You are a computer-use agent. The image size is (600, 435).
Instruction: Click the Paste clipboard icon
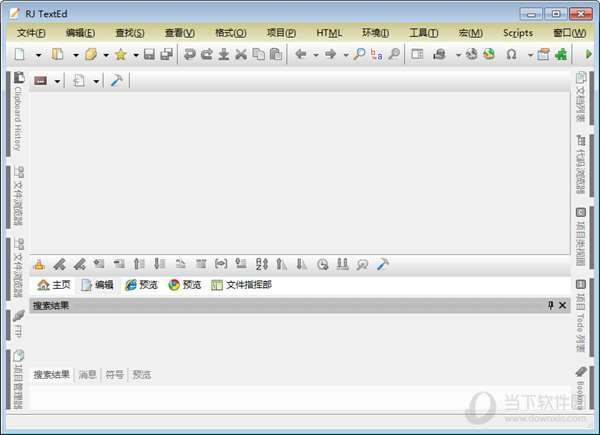pyautogui.click(x=276, y=54)
